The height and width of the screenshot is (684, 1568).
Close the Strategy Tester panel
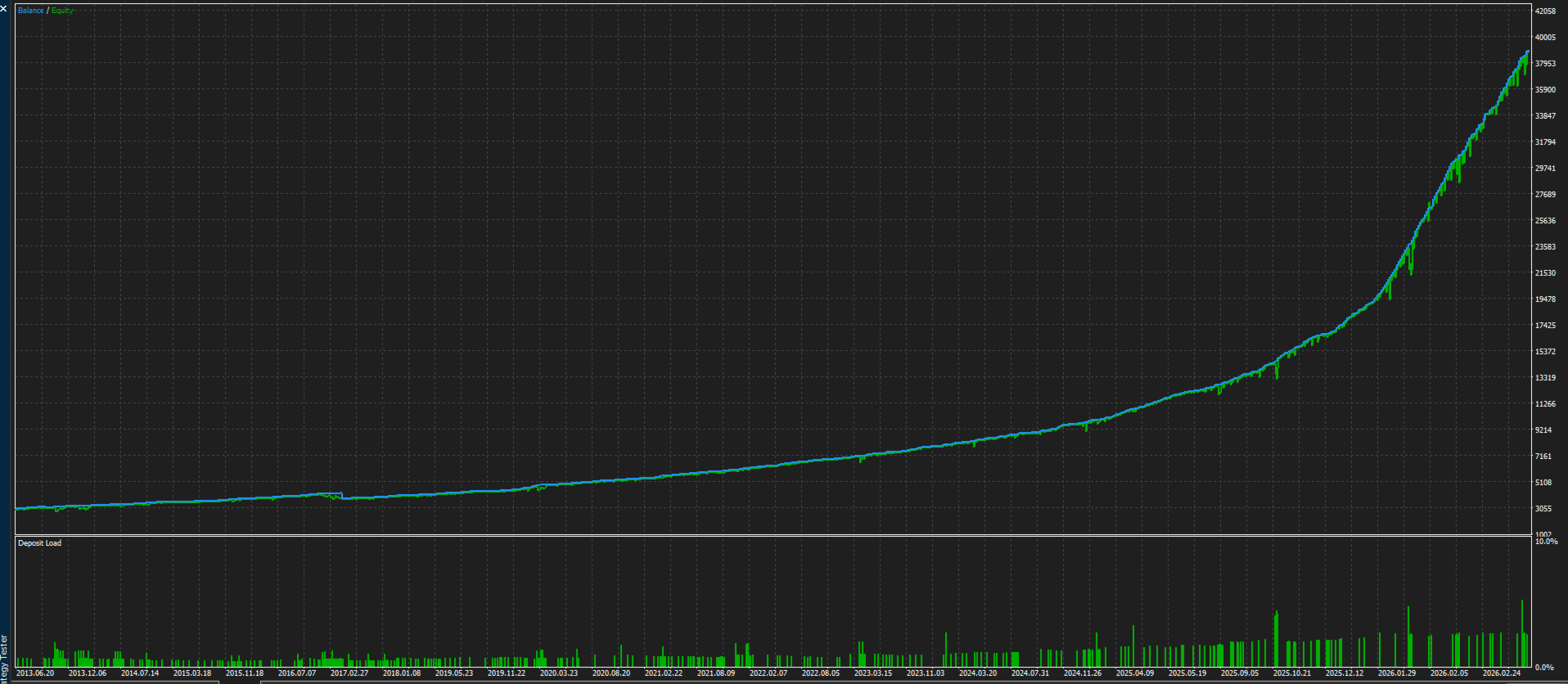(4, 9)
